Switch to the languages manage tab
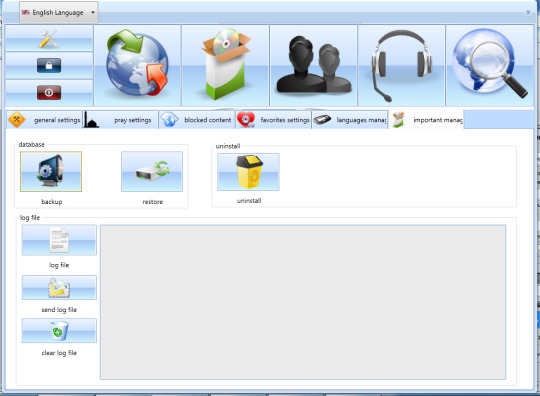The height and width of the screenshot is (396, 540). point(350,120)
